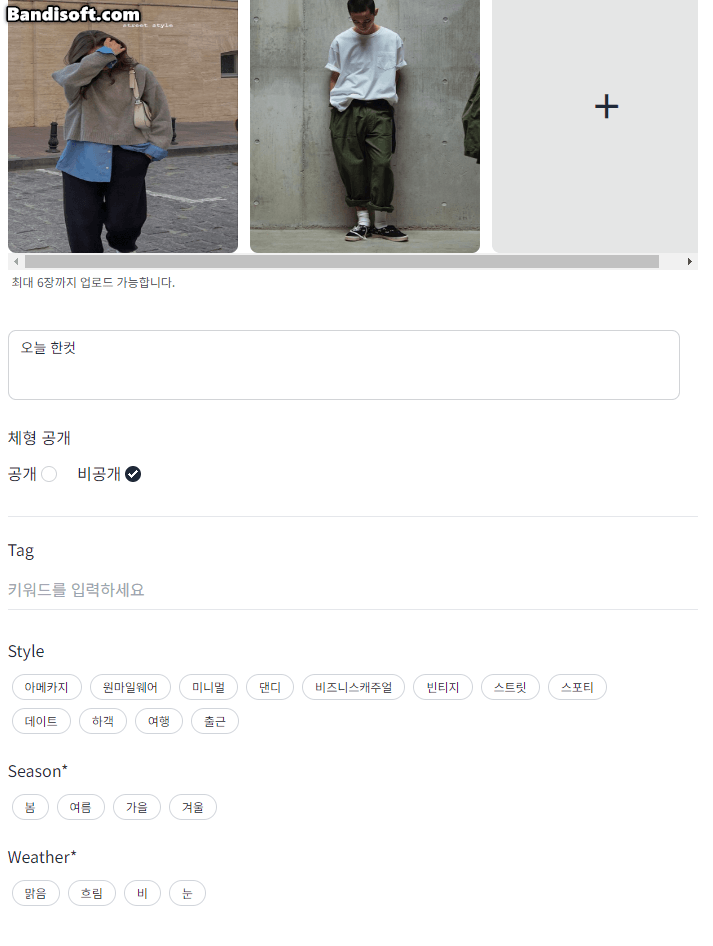Viewport: 713px width, 946px height.
Task: Select the 비공개 checked radio option
Action: [x=133, y=474]
